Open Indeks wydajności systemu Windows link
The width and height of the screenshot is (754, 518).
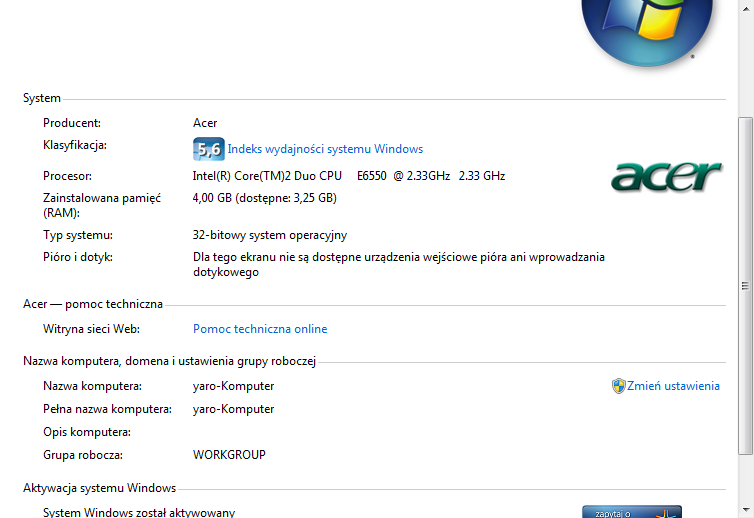point(325,149)
